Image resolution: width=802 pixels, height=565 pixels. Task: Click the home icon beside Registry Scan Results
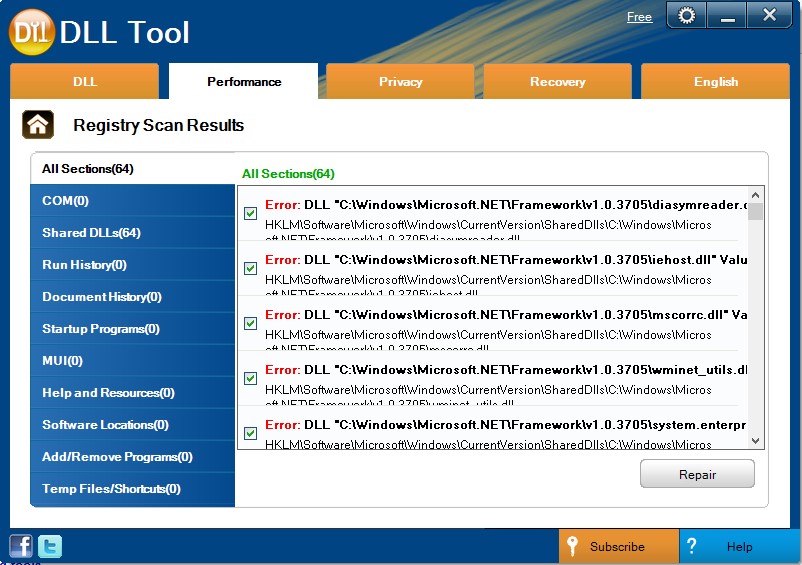pos(38,124)
